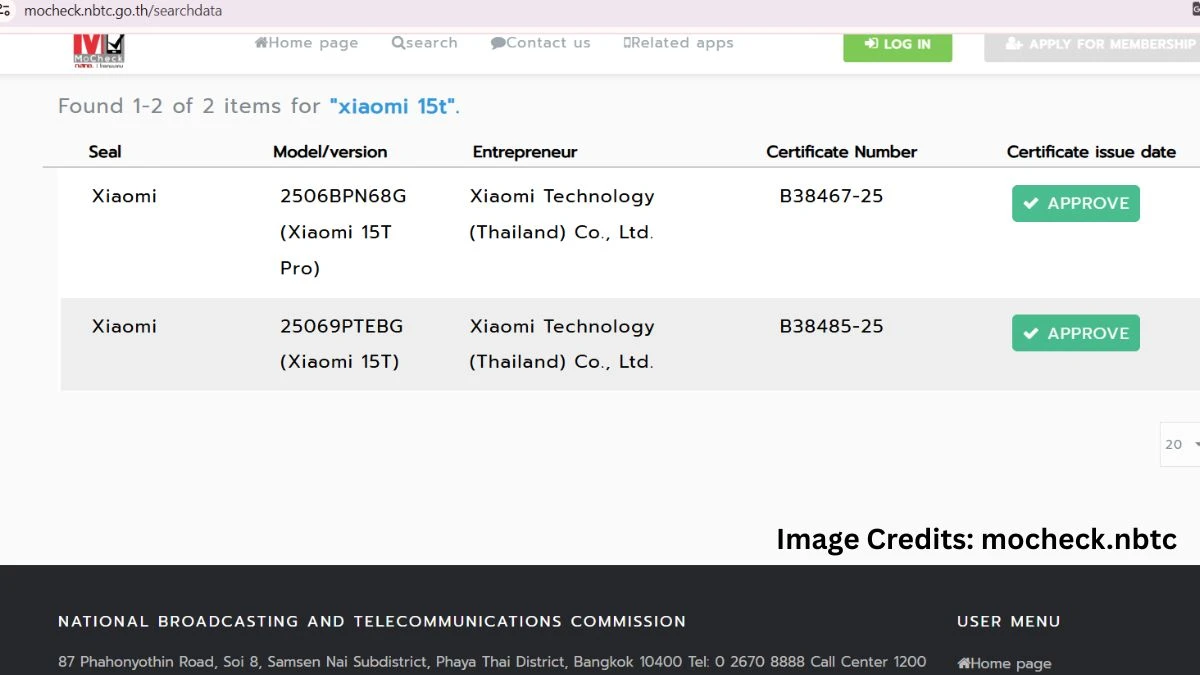Click APPROVE button for Xiaomi 15T Pro
This screenshot has width=1200, height=675.
pos(1075,203)
